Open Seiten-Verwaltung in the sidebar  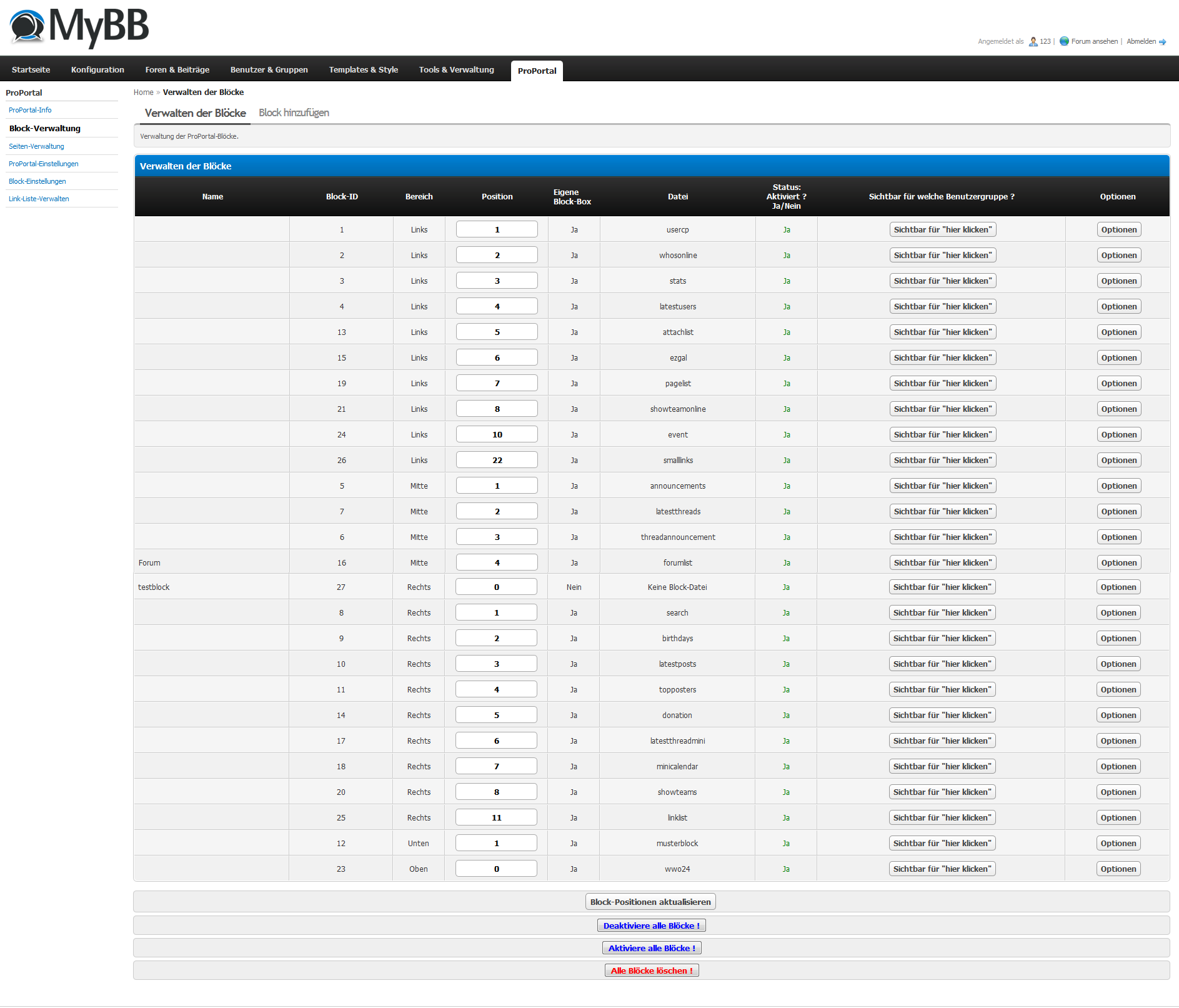point(36,146)
